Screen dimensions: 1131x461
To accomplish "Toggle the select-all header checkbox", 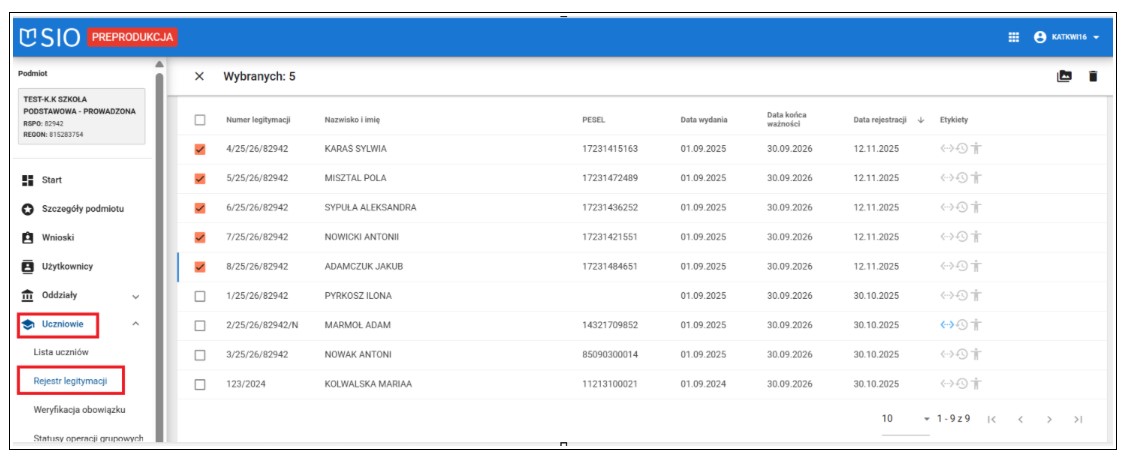I will click(x=200, y=121).
